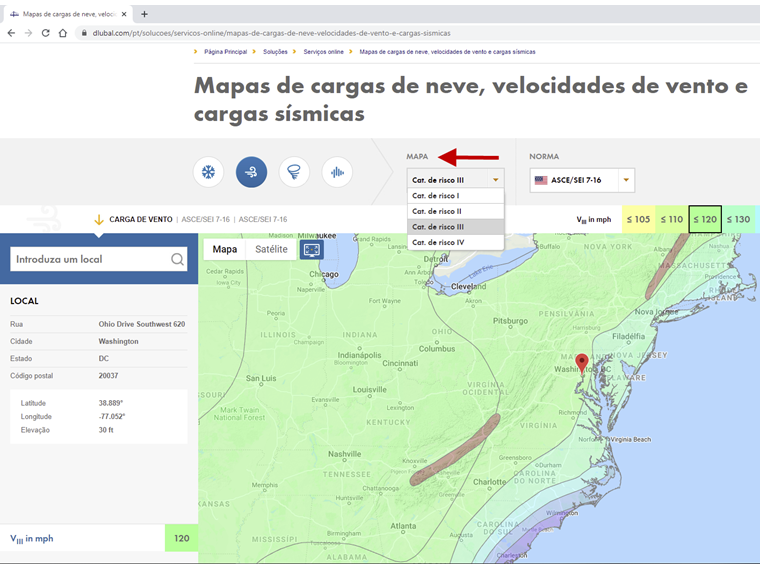The image size is (760, 570).
Task: Select the Ohio Drive Southwest 620 street value
Action: [x=142, y=324]
